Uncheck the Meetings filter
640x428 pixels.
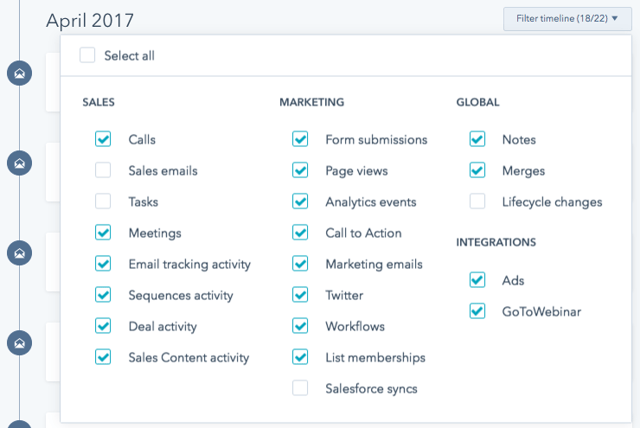pos(103,233)
